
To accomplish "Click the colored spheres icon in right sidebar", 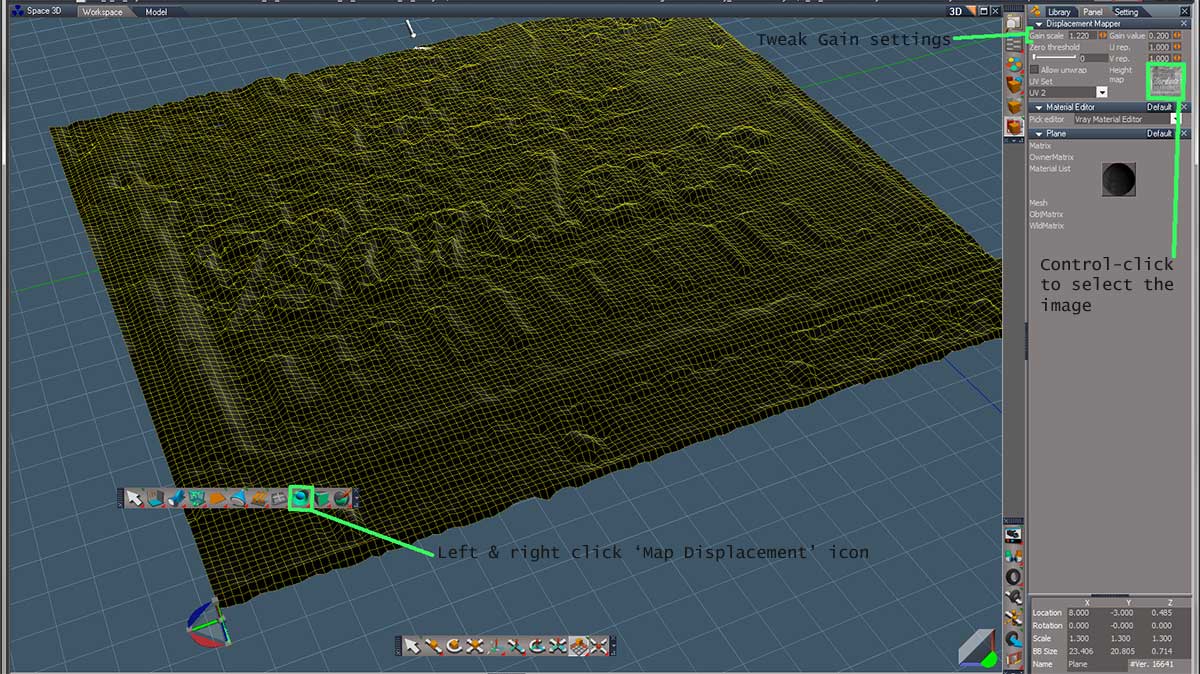I will click(1014, 65).
